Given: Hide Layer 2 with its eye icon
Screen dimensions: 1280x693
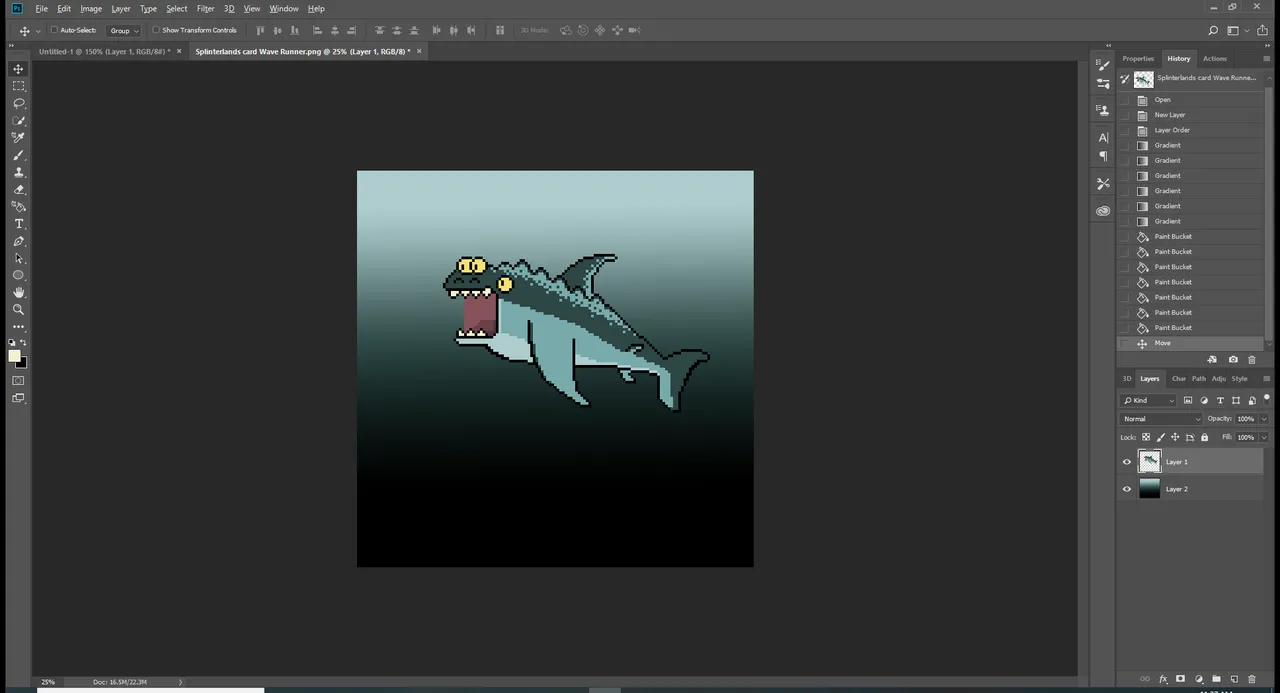Looking at the screenshot, I should 1127,489.
